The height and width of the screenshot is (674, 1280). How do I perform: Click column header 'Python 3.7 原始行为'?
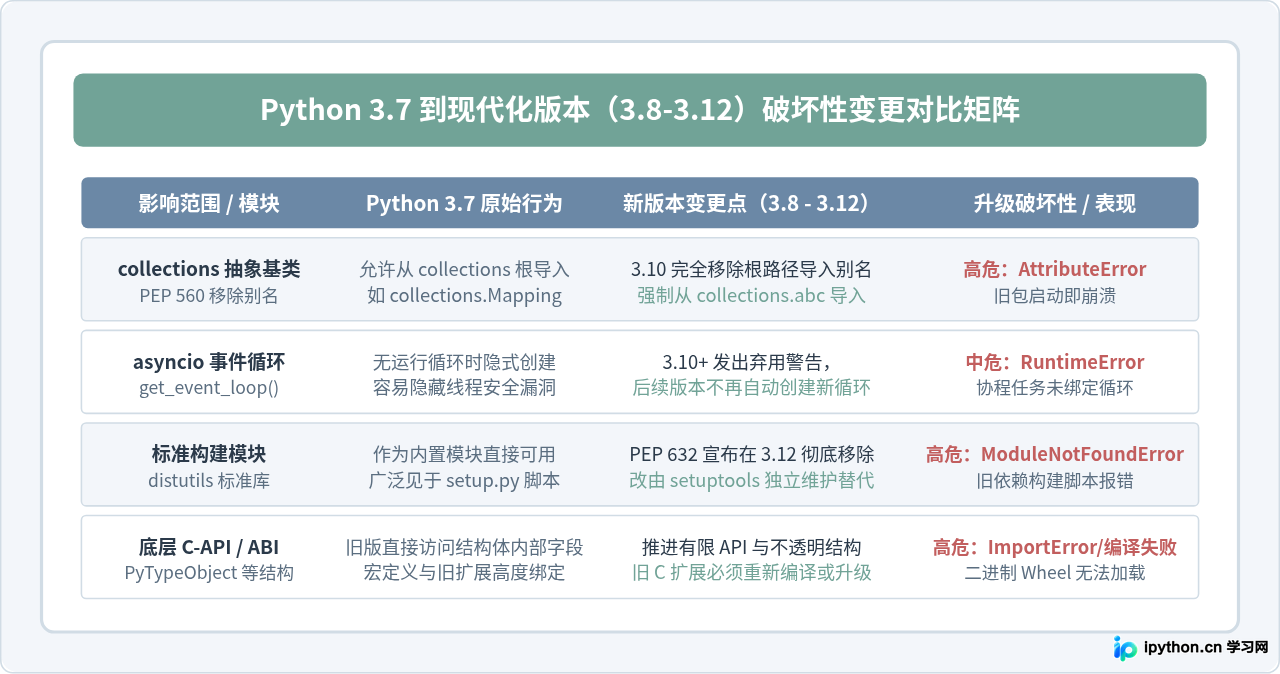(464, 204)
